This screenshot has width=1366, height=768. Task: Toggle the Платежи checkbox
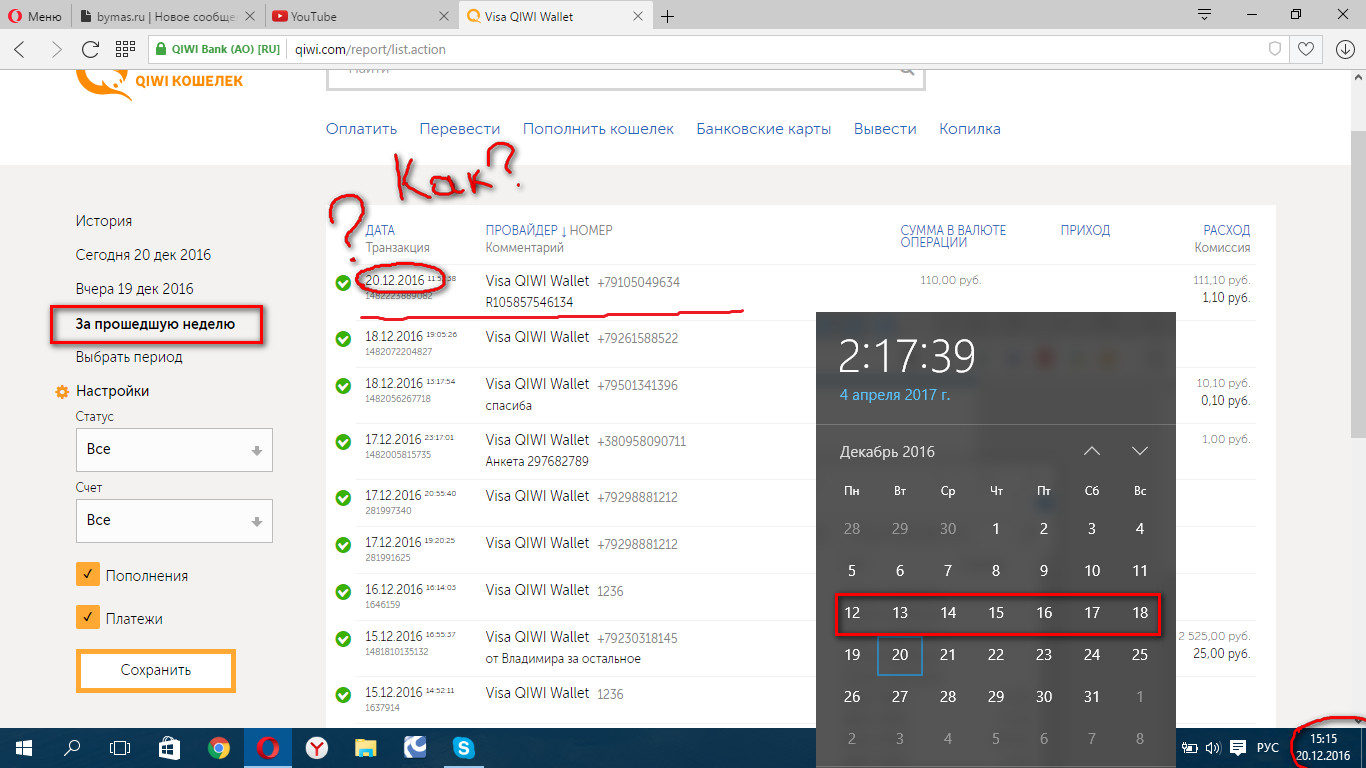click(88, 618)
